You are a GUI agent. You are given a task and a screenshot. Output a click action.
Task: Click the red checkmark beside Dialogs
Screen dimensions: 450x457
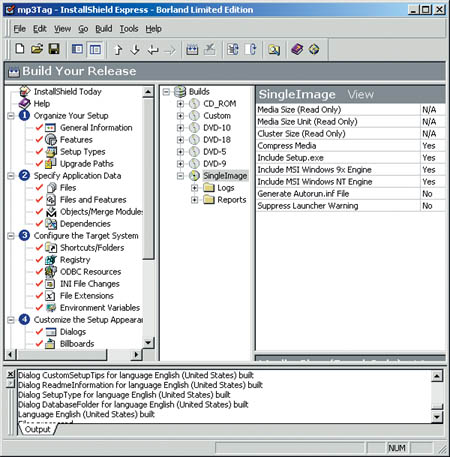pos(39,331)
